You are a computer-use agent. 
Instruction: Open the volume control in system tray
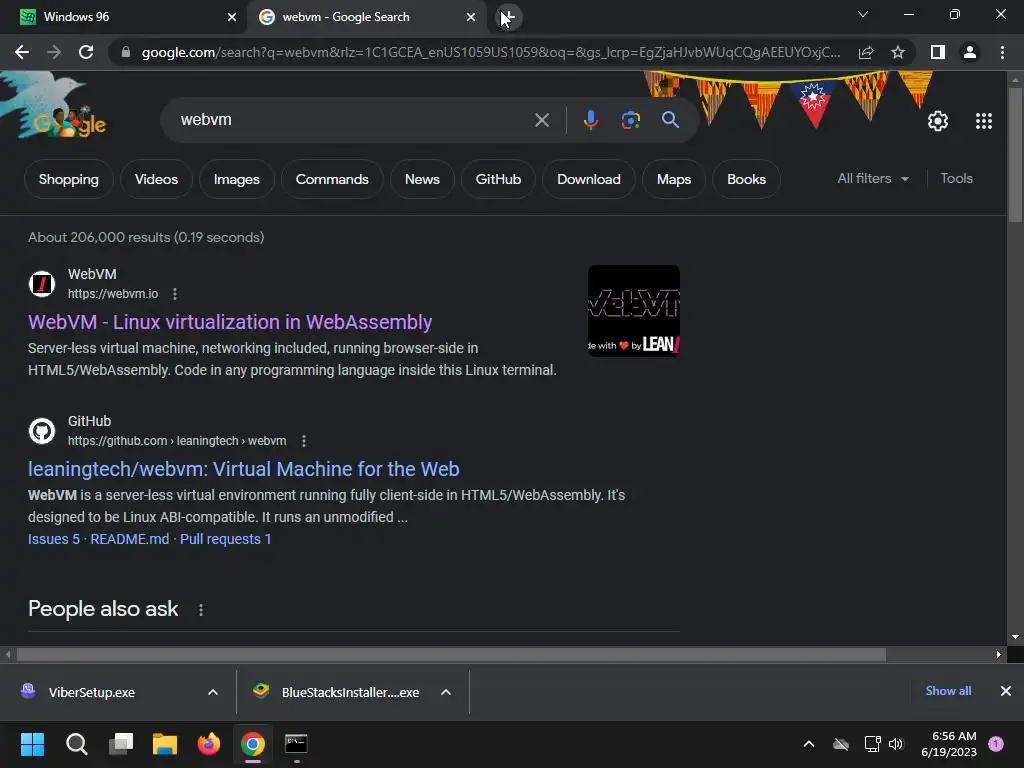click(896, 744)
